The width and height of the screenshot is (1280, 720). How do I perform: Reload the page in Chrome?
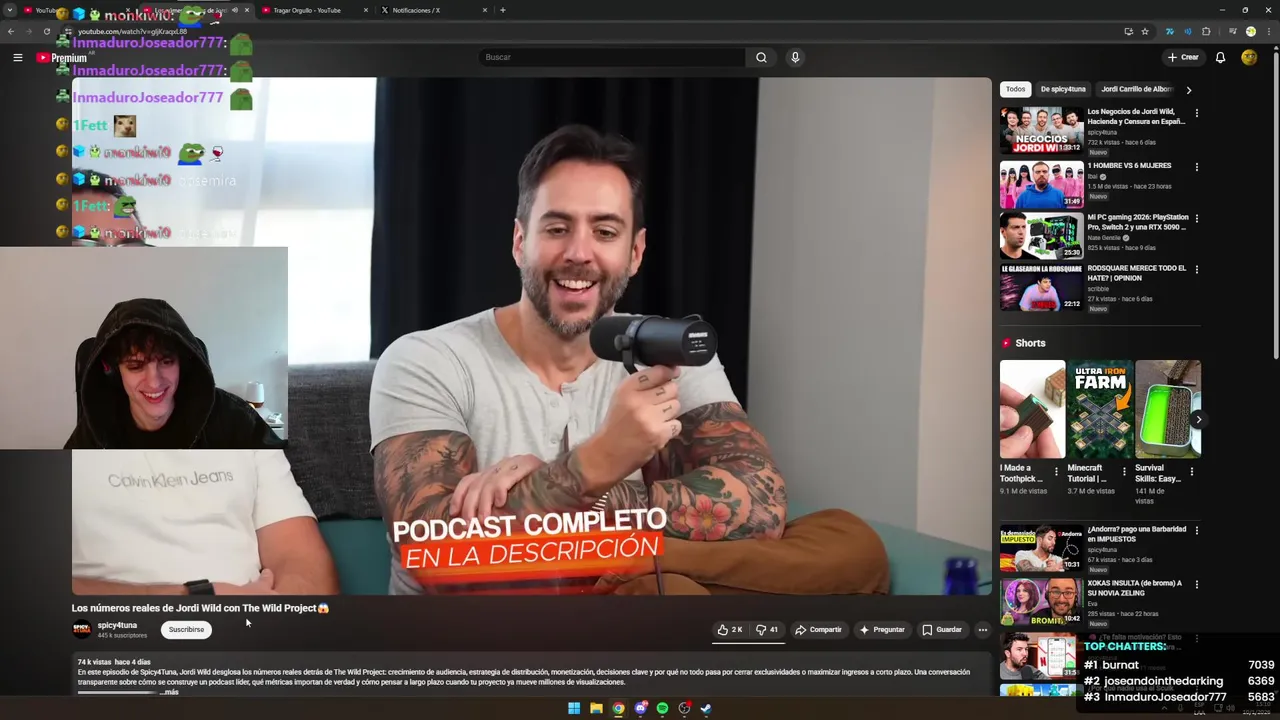point(46,31)
